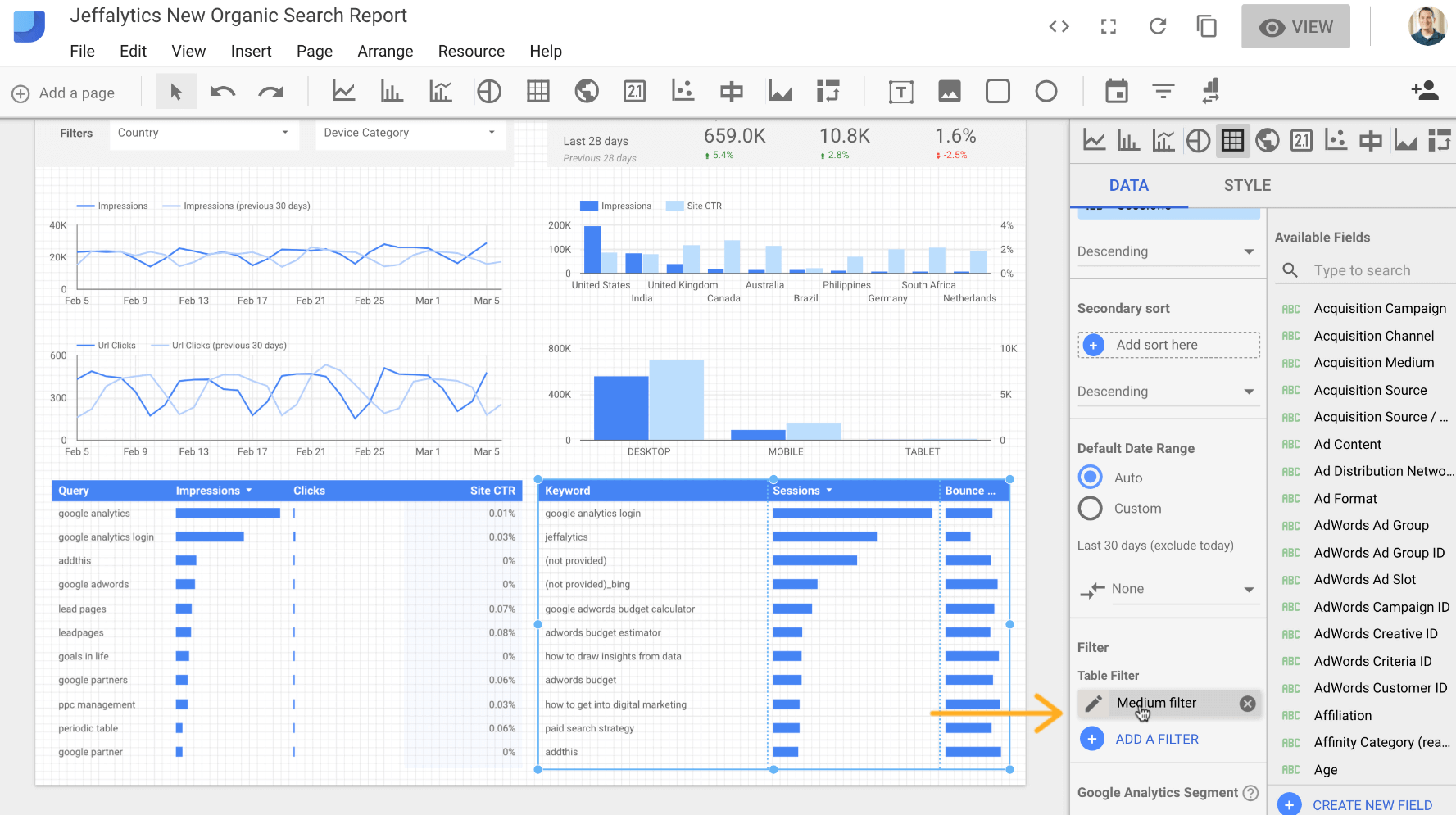Open Google Analytics Segment help icon

pos(1250,793)
